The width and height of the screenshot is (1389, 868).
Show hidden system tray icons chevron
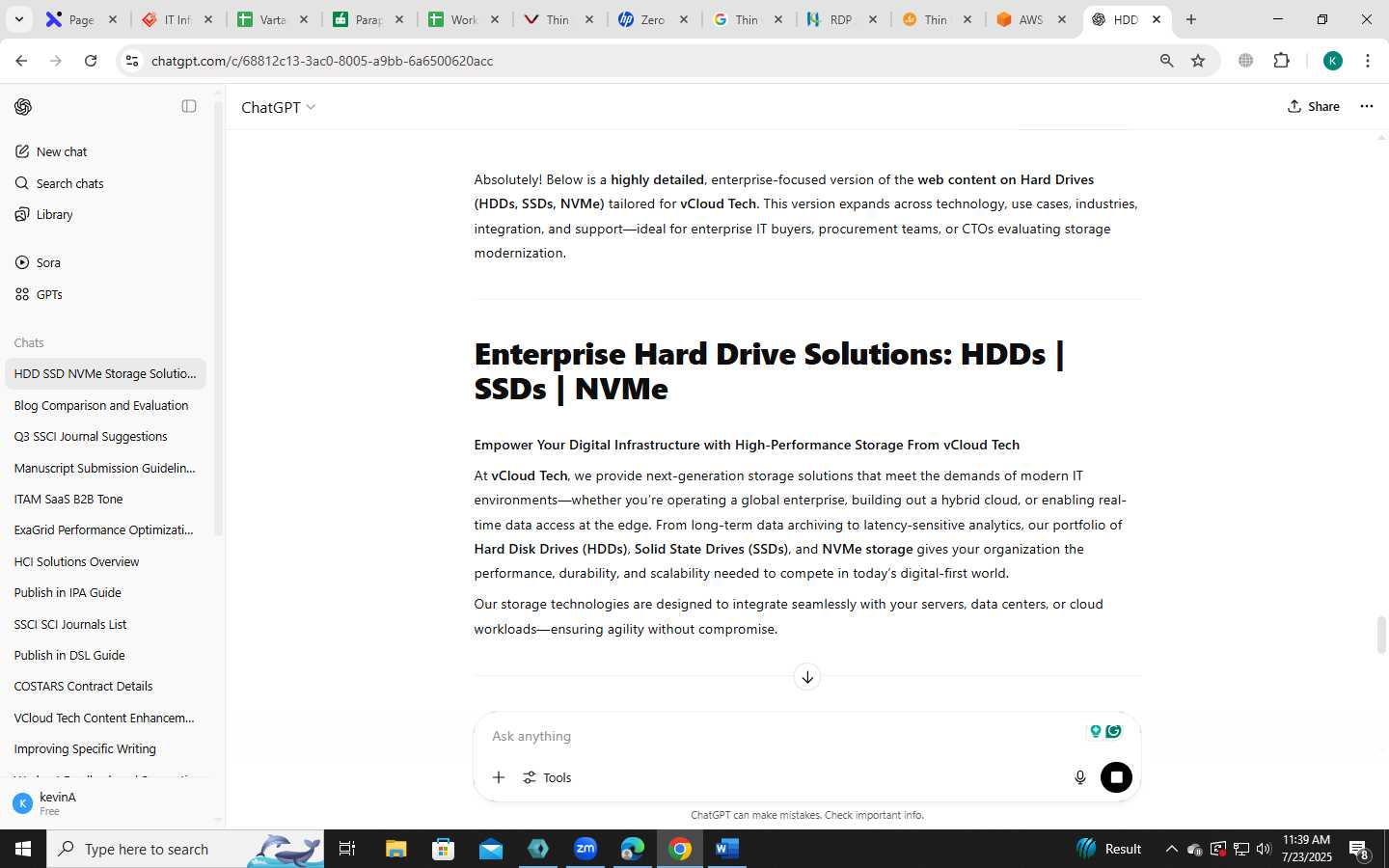click(1171, 849)
